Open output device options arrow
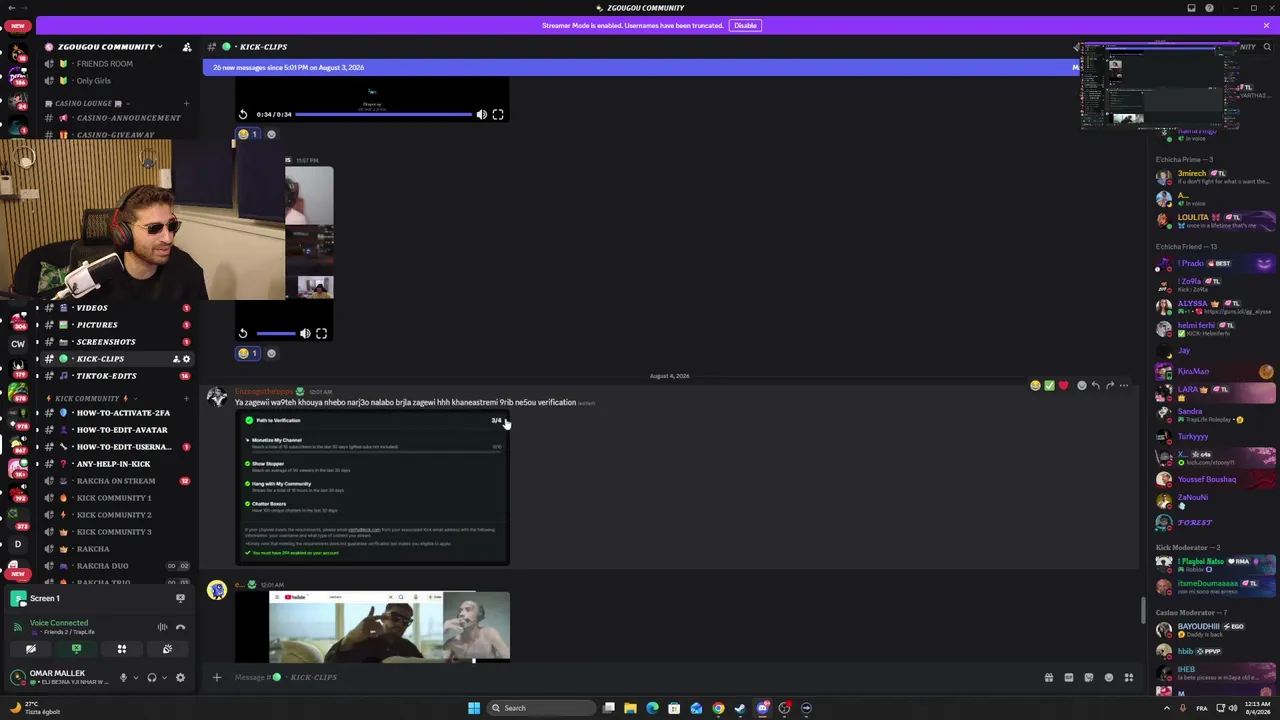1280x720 pixels. click(x=164, y=677)
